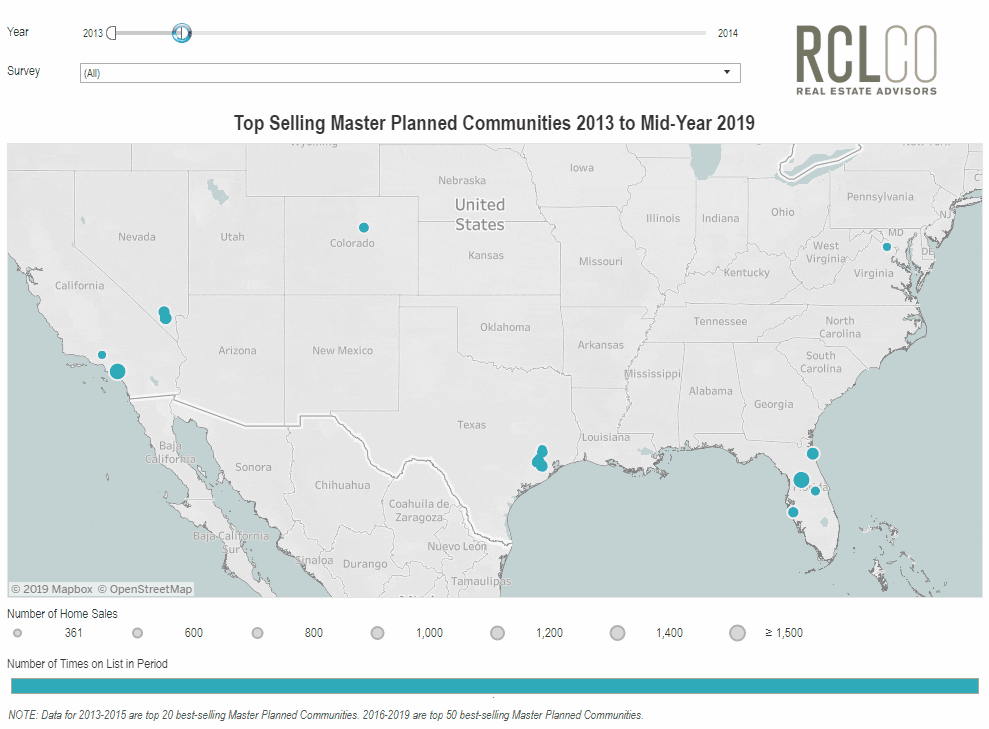Select the large central Florida dot

(801, 480)
